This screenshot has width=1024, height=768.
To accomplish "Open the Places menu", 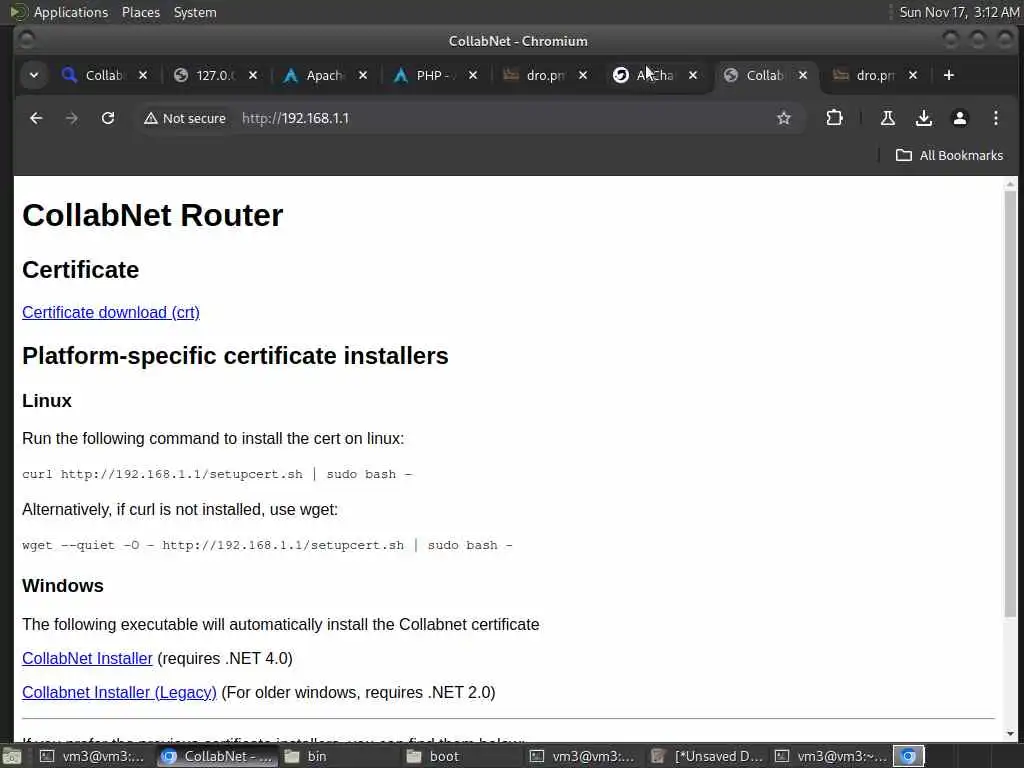I will [x=140, y=12].
